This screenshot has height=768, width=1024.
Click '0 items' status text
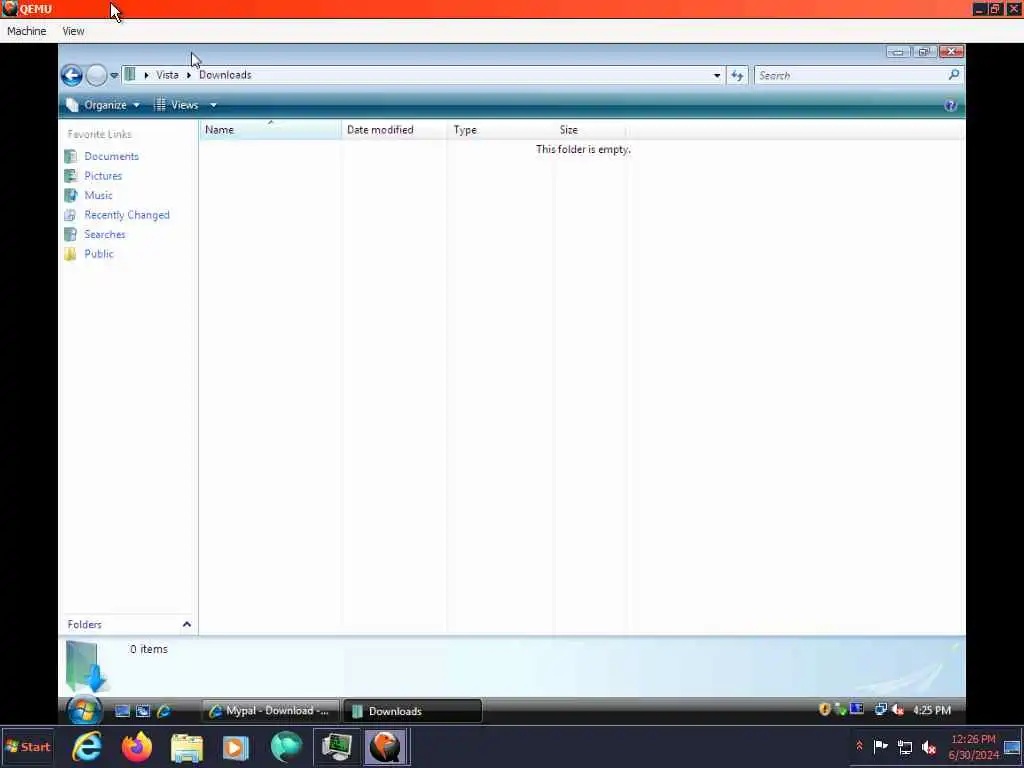coord(149,649)
